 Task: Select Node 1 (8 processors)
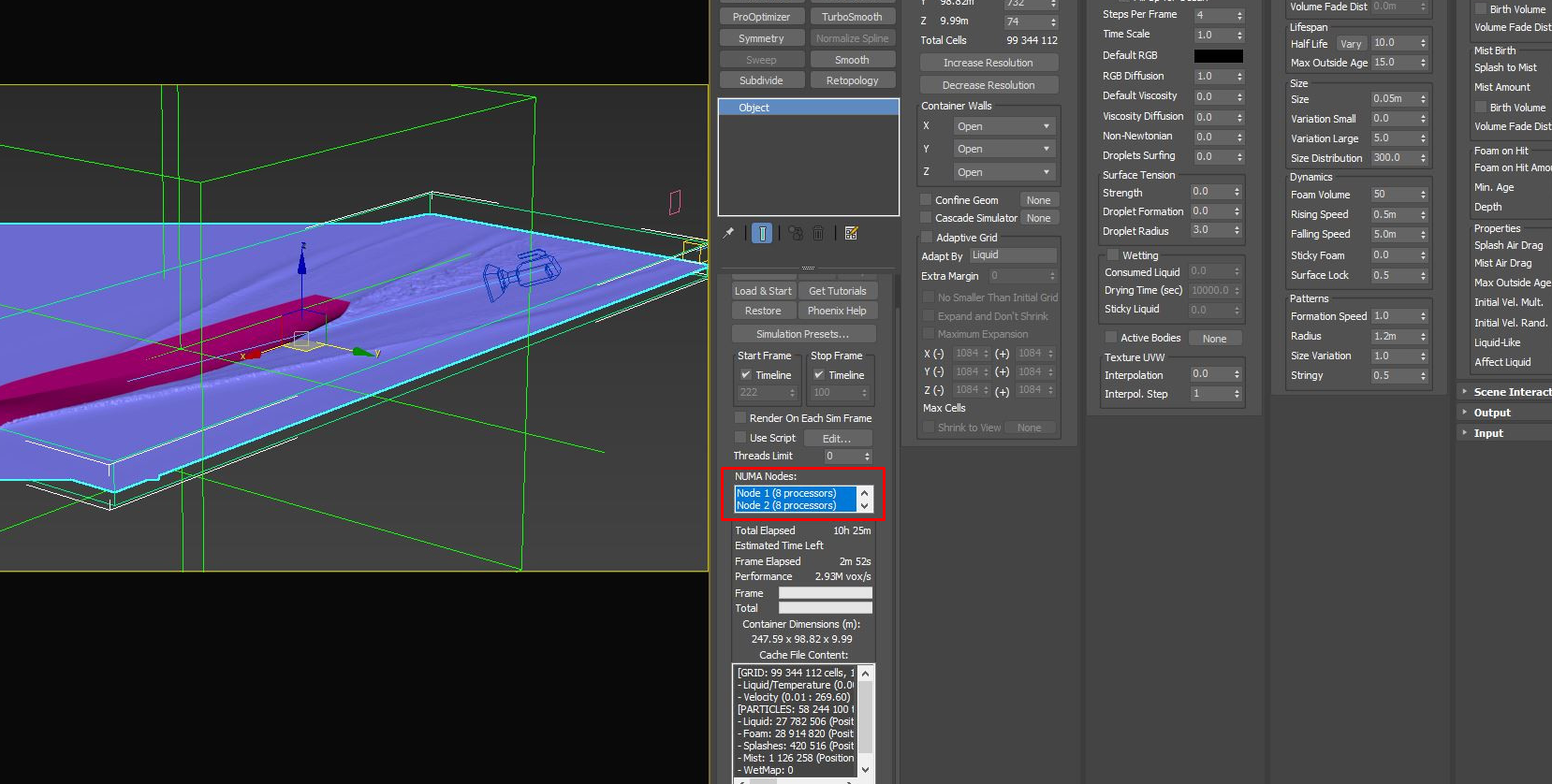[795, 493]
